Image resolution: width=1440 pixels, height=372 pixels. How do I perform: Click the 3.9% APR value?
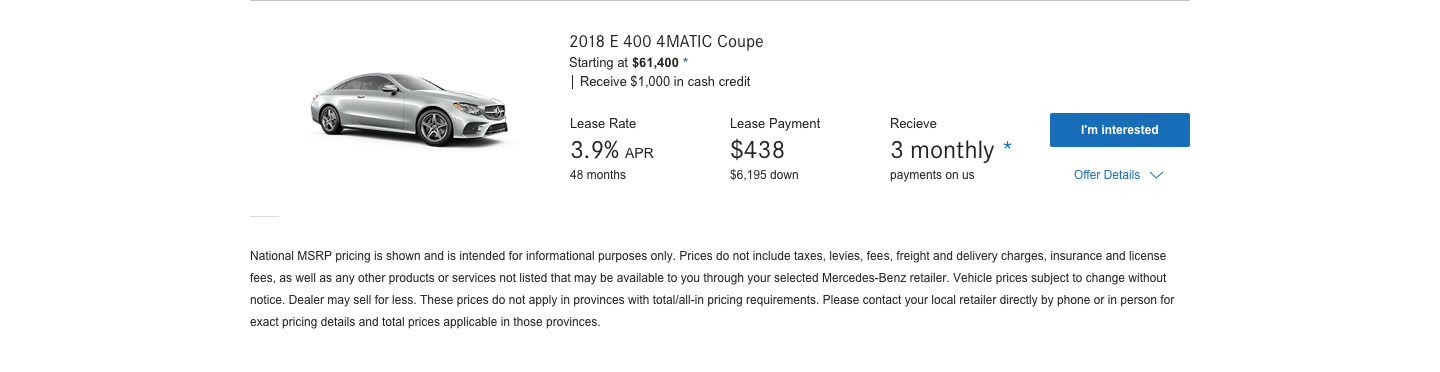pos(612,151)
